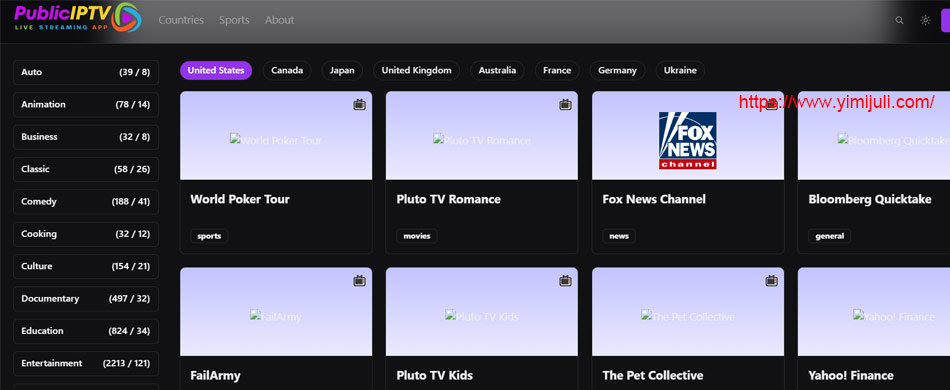The height and width of the screenshot is (390, 950).
Task: Open the Sports menu
Action: [234, 20]
